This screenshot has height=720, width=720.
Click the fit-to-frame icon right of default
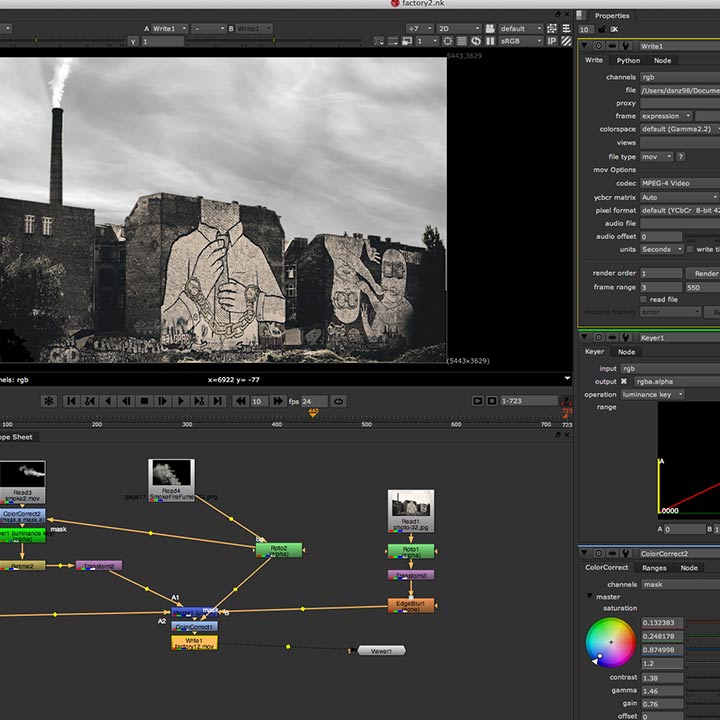point(552,28)
